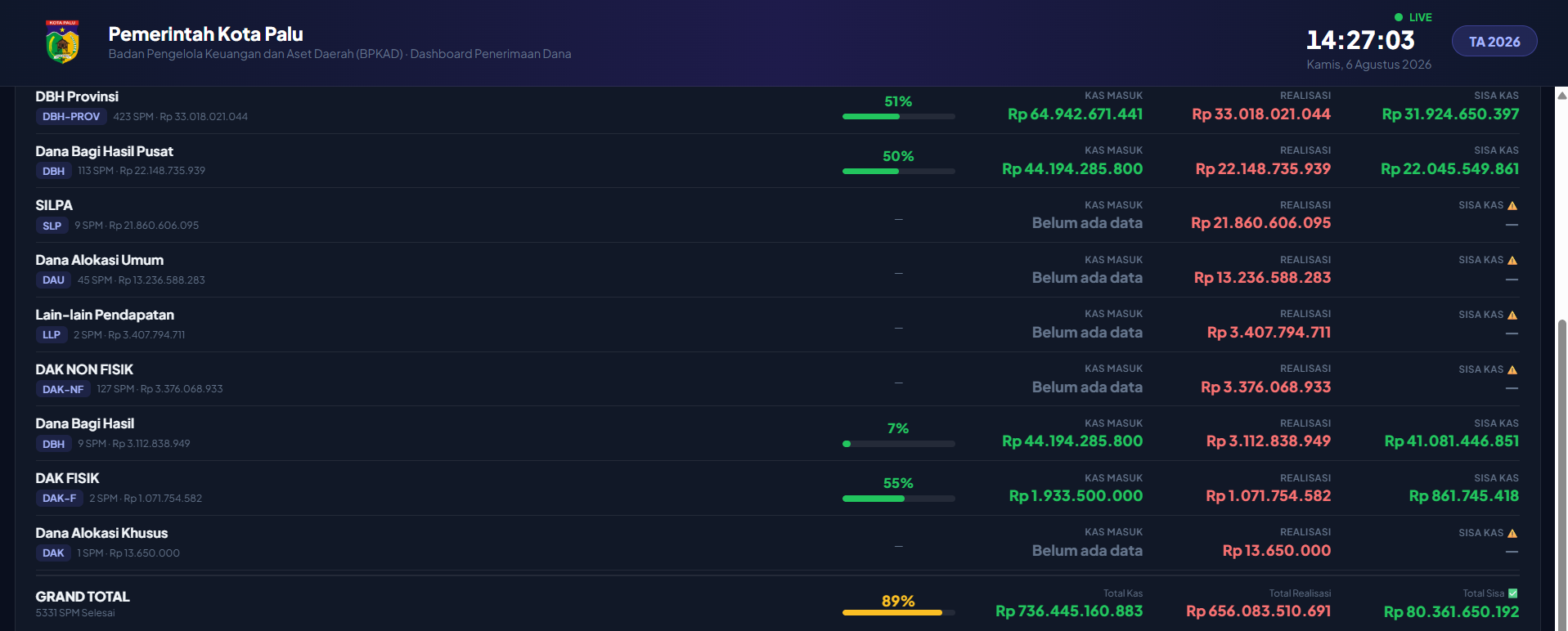Select the SLP badge tag
1568x631 pixels.
[x=52, y=226]
